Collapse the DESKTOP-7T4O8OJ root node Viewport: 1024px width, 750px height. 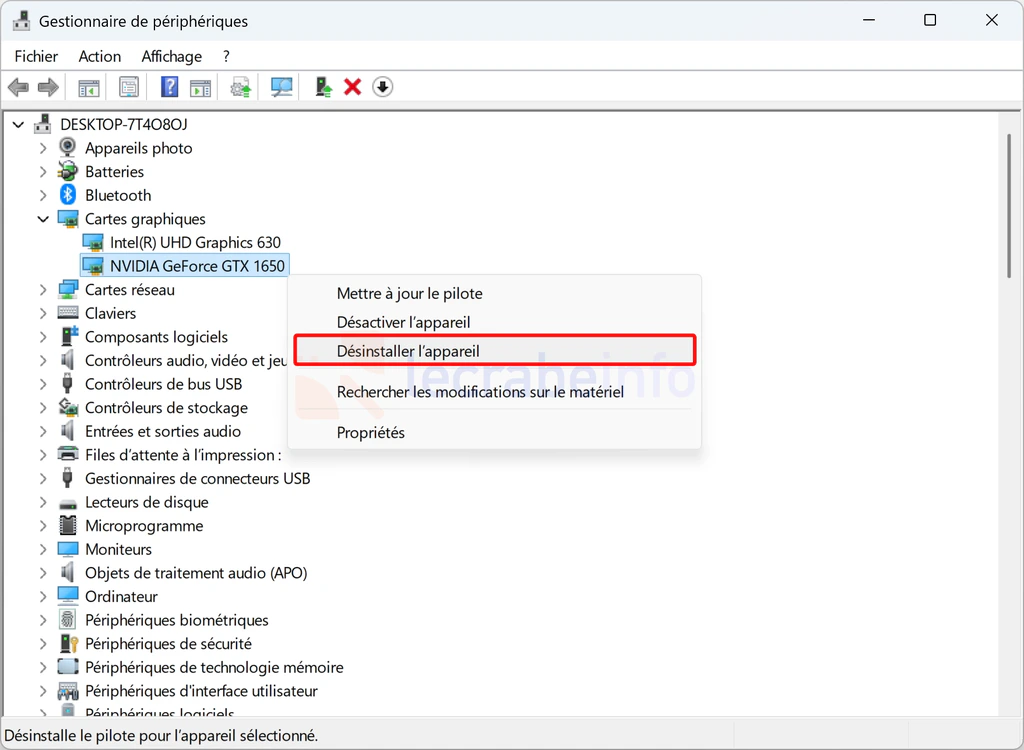(18, 124)
